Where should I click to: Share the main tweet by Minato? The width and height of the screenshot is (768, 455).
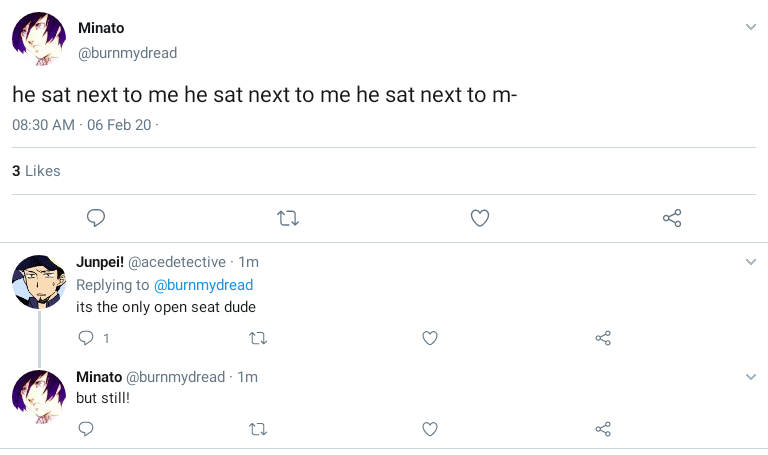[672, 218]
